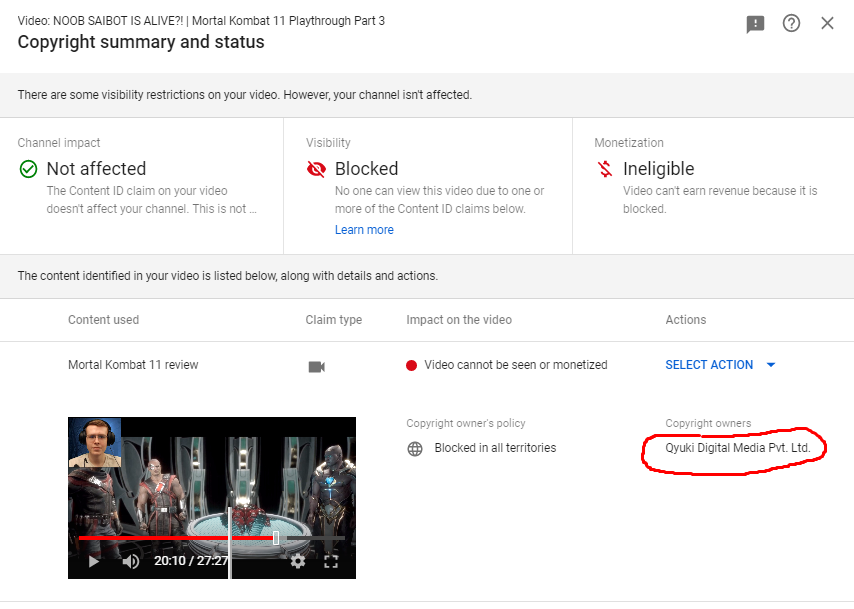Click the video progress bar handle
The height and width of the screenshot is (609, 854).
276,538
